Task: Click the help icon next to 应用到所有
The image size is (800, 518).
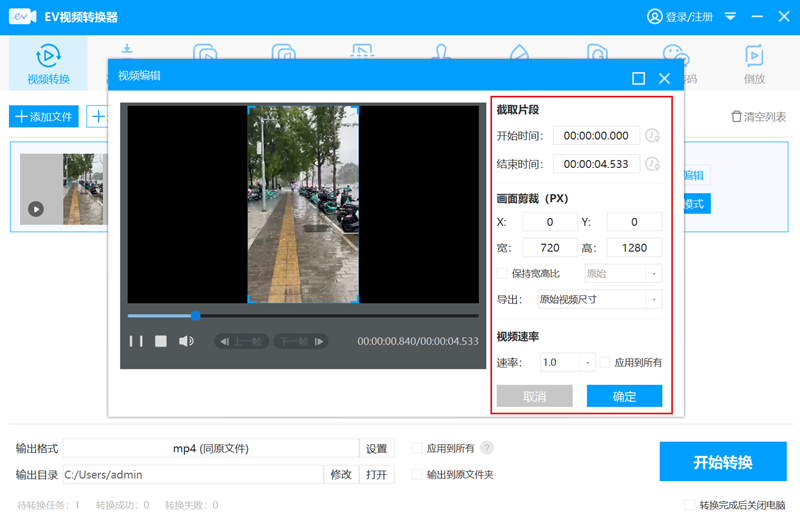Action: tap(487, 448)
